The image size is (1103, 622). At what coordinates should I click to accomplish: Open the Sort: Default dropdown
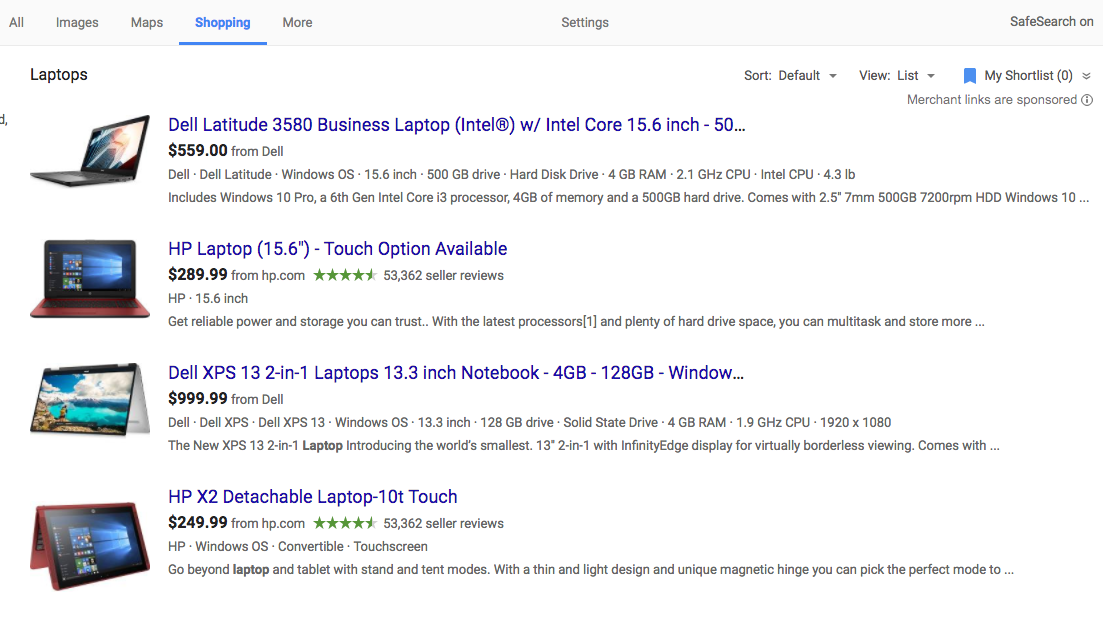[791, 75]
